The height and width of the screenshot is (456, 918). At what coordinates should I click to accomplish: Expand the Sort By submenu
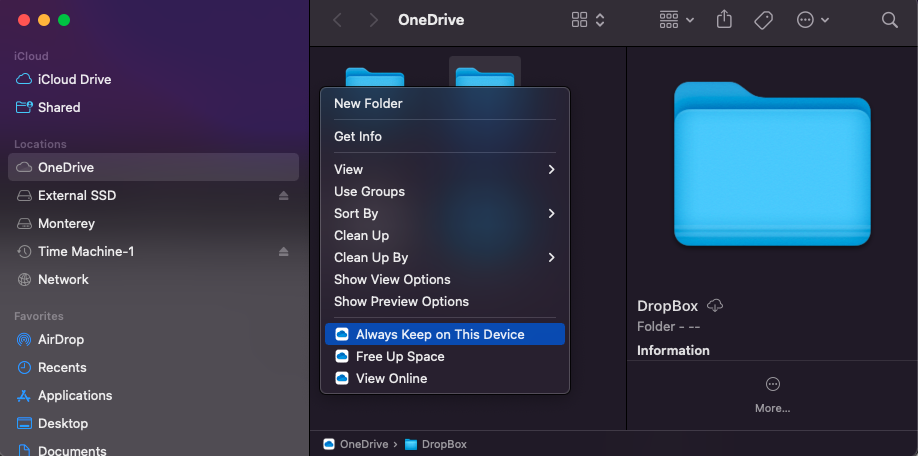[x=445, y=213]
